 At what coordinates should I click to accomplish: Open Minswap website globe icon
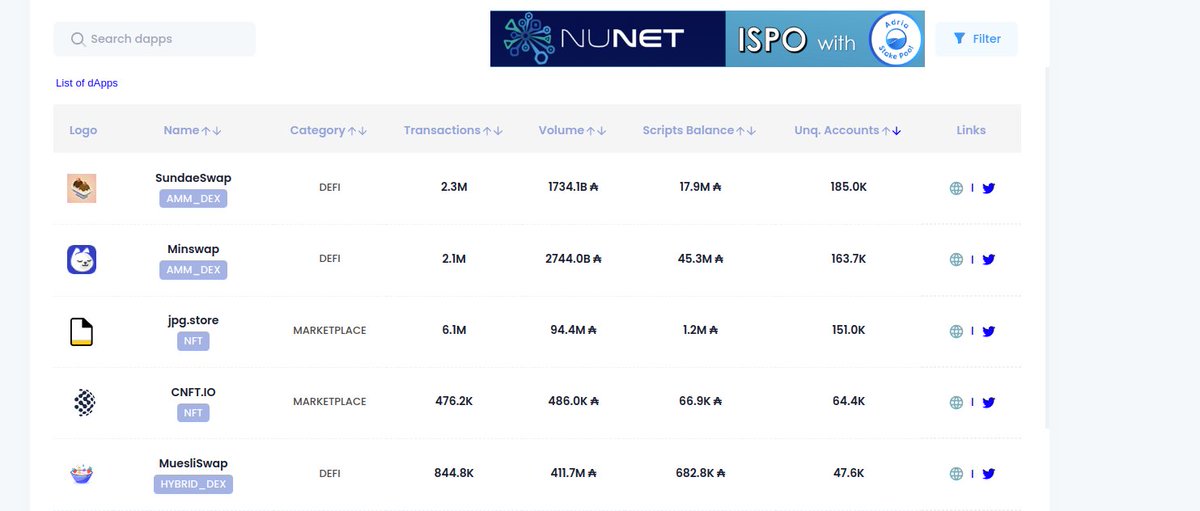[x=956, y=259]
